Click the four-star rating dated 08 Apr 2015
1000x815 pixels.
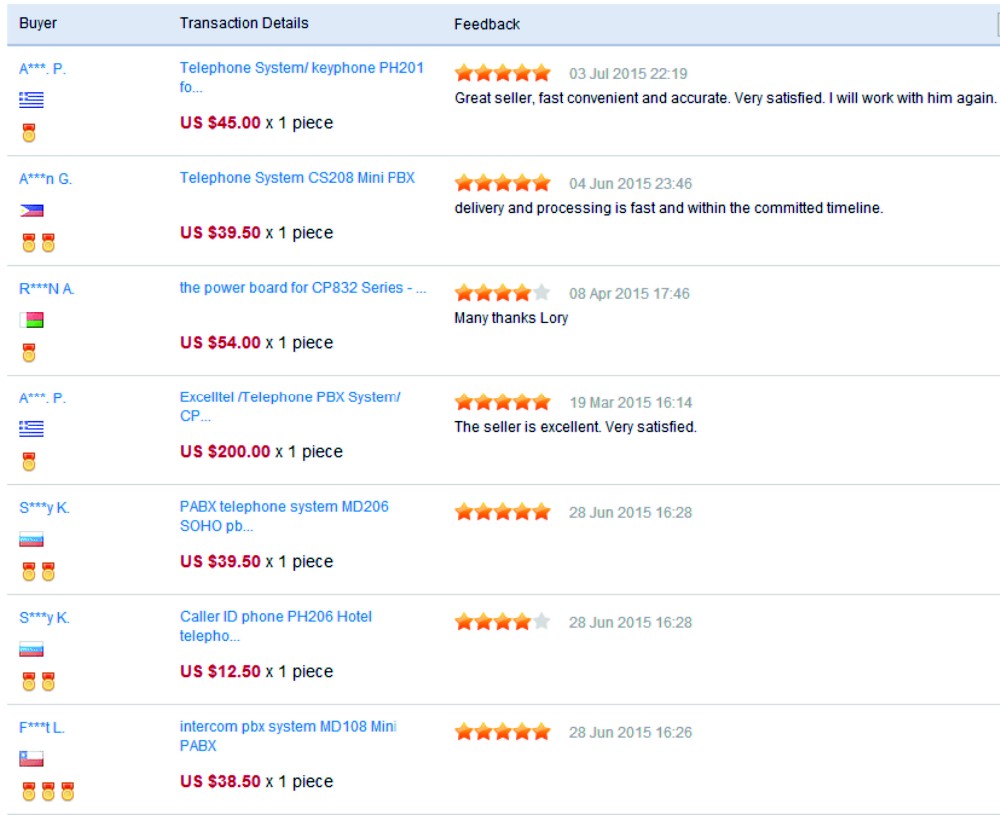[x=503, y=293]
